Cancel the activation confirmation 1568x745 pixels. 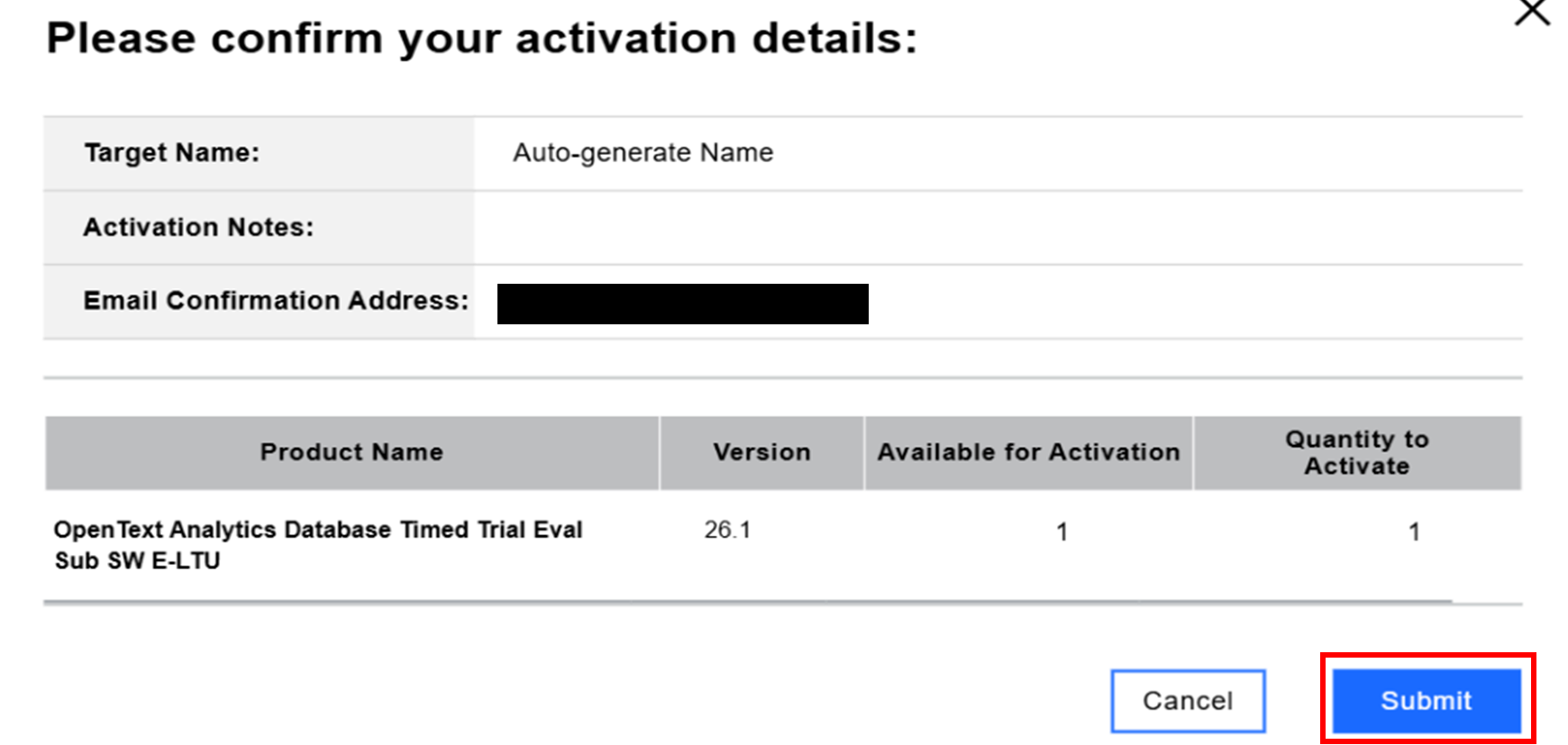click(1188, 700)
